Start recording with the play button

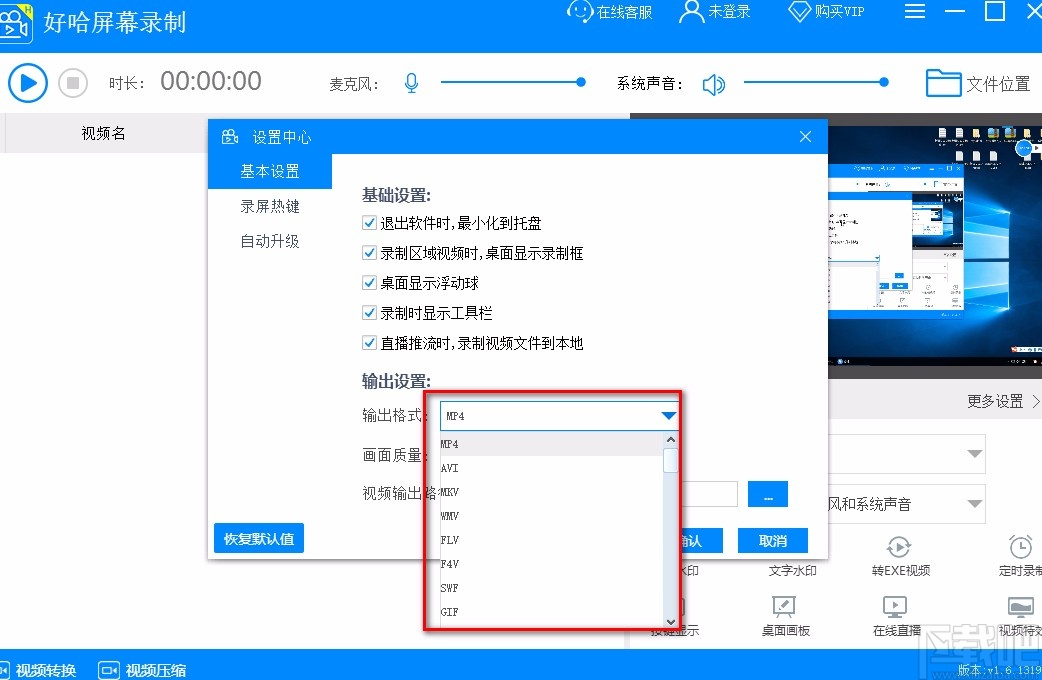(x=27, y=83)
